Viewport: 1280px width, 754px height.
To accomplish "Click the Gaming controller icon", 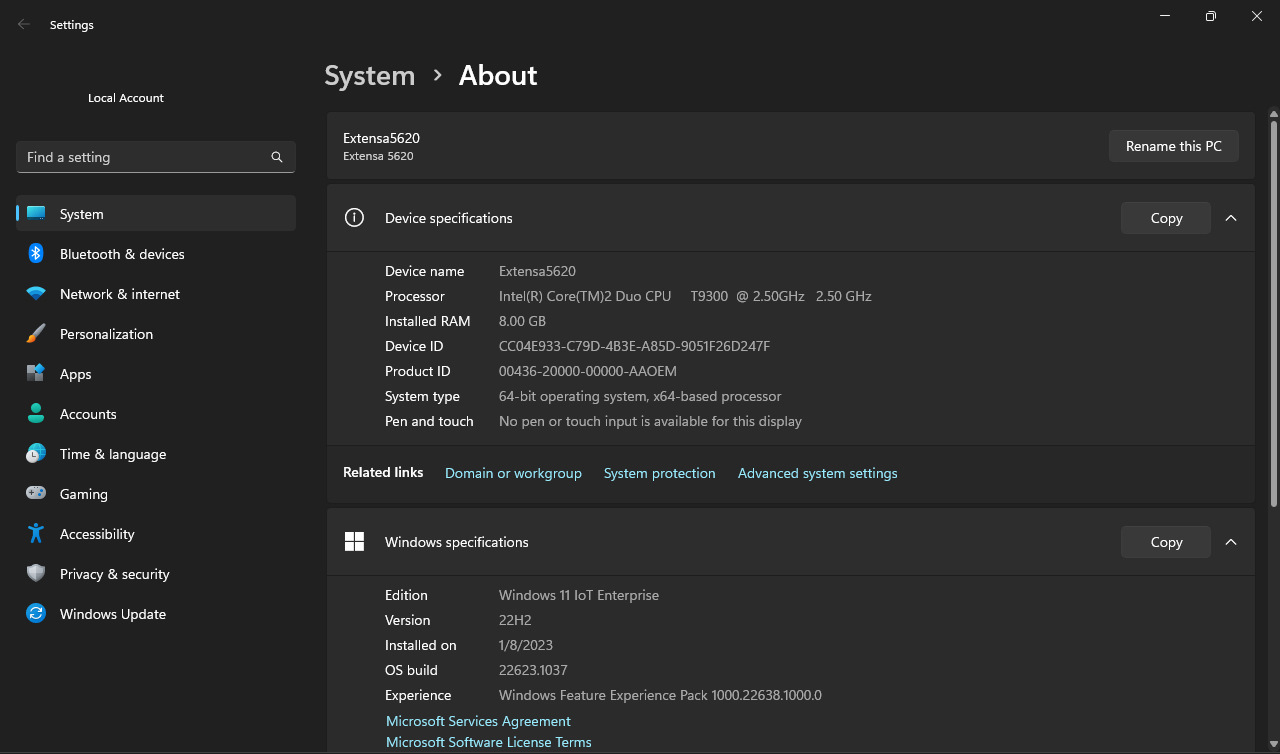I will [x=36, y=493].
